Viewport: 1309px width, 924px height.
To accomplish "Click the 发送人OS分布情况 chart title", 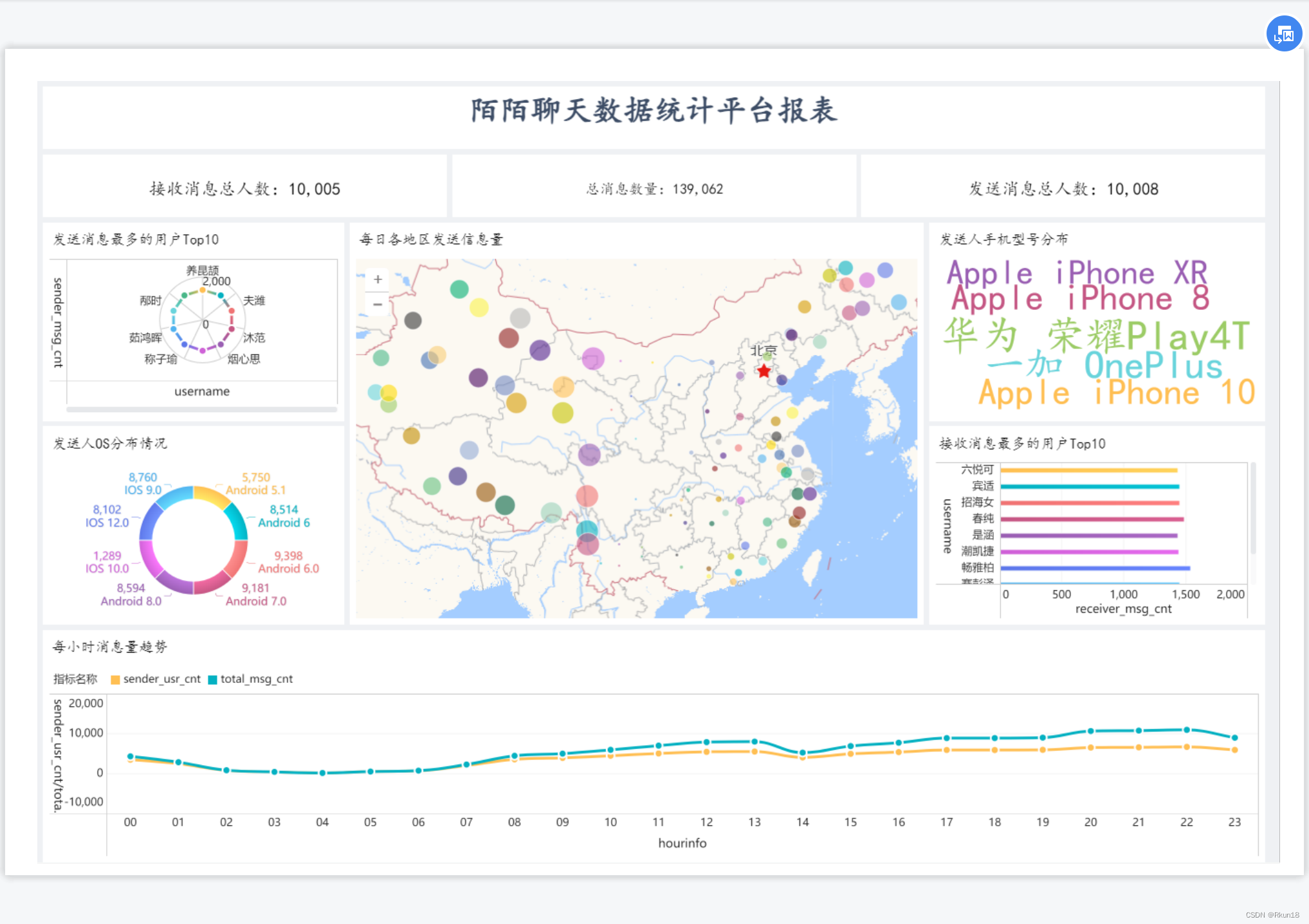I will (x=109, y=444).
